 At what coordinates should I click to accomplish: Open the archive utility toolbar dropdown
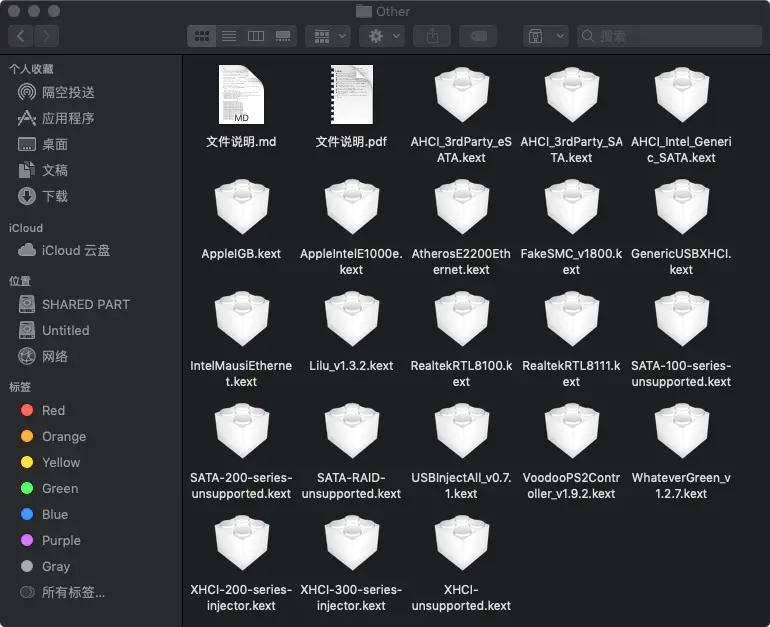click(x=546, y=36)
